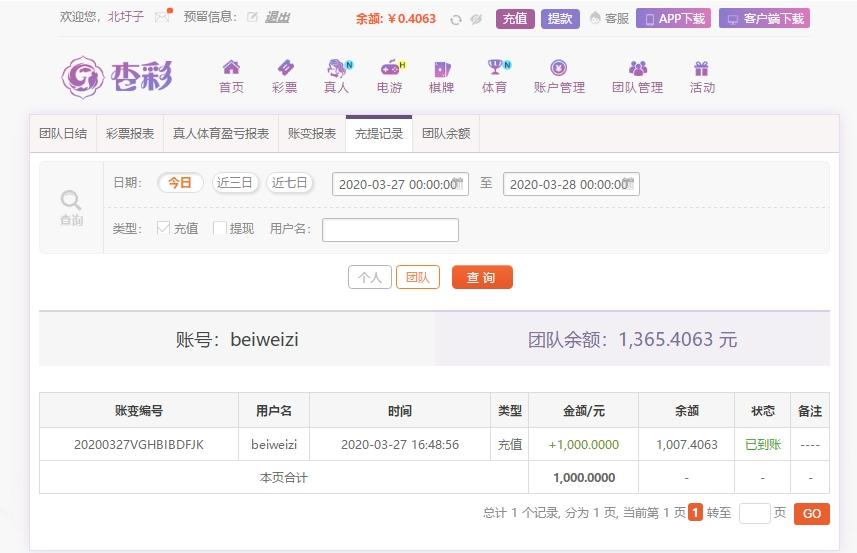The width and height of the screenshot is (857, 553).
Task: Switch to the 真人体育盈亏报表 tab
Action: coord(221,134)
